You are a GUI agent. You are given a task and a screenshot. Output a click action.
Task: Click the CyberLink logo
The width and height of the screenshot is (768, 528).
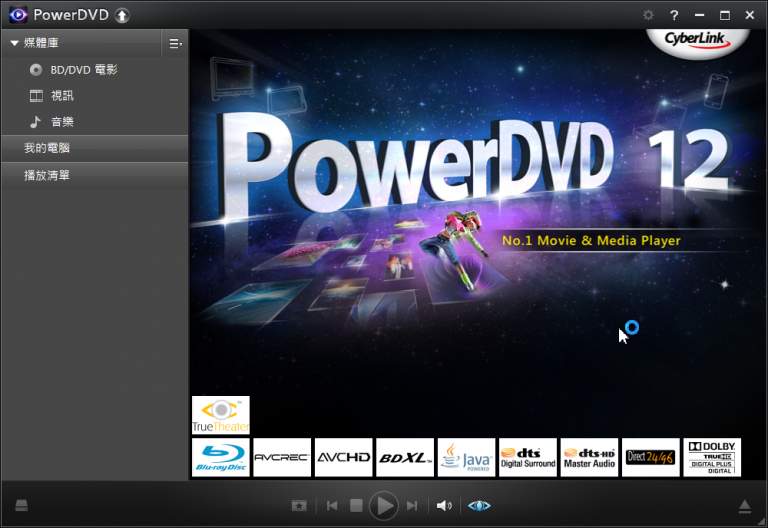pyautogui.click(x=698, y=43)
